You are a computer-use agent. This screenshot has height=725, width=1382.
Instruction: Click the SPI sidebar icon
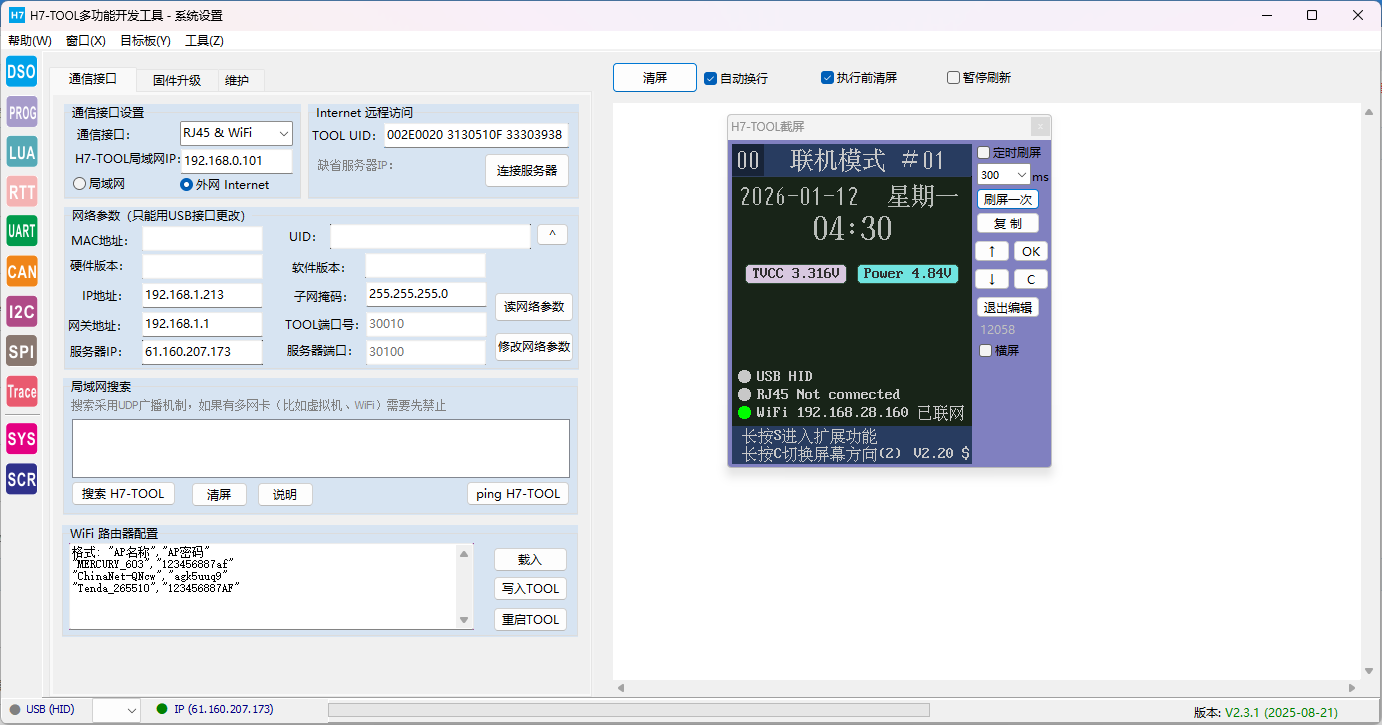21,351
